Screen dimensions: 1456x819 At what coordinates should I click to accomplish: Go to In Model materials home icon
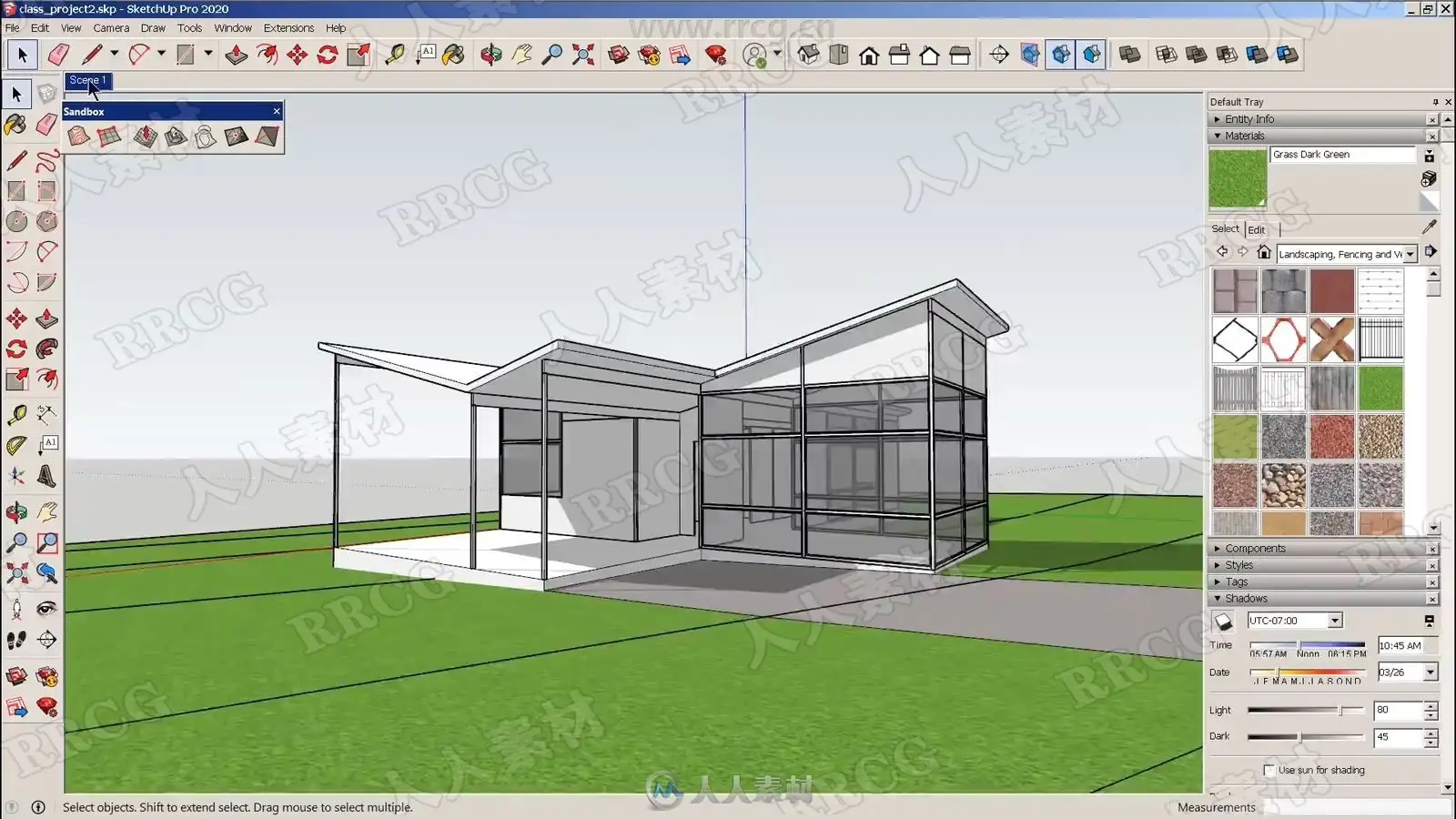[1264, 252]
